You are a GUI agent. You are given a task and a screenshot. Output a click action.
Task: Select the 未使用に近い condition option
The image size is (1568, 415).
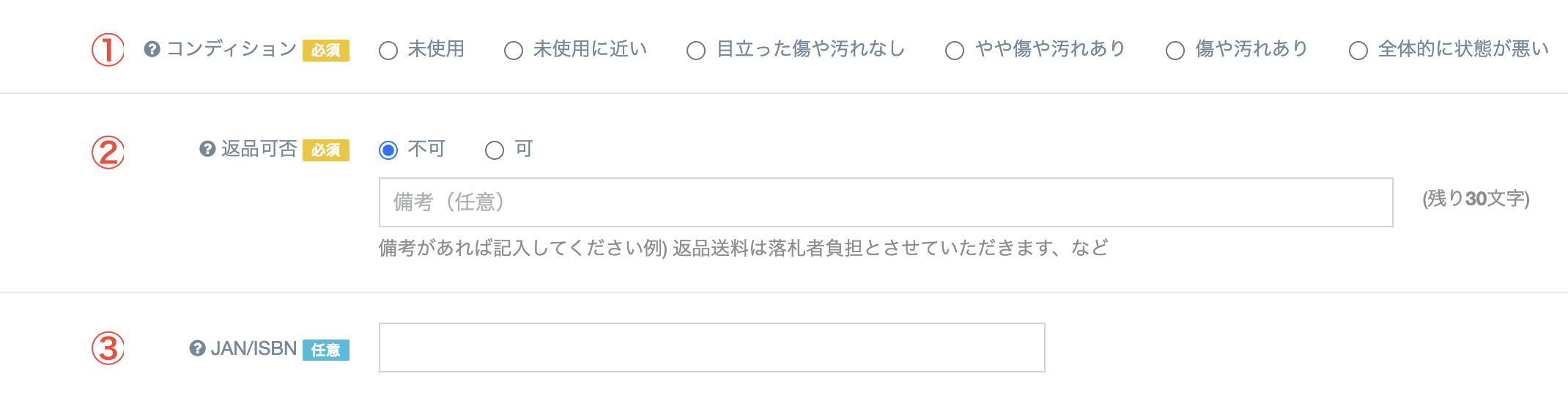pyautogui.click(x=514, y=51)
